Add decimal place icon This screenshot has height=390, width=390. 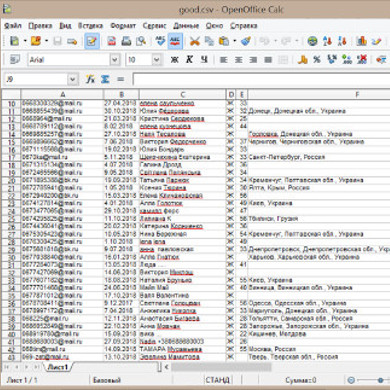pyautogui.click(x=347, y=60)
